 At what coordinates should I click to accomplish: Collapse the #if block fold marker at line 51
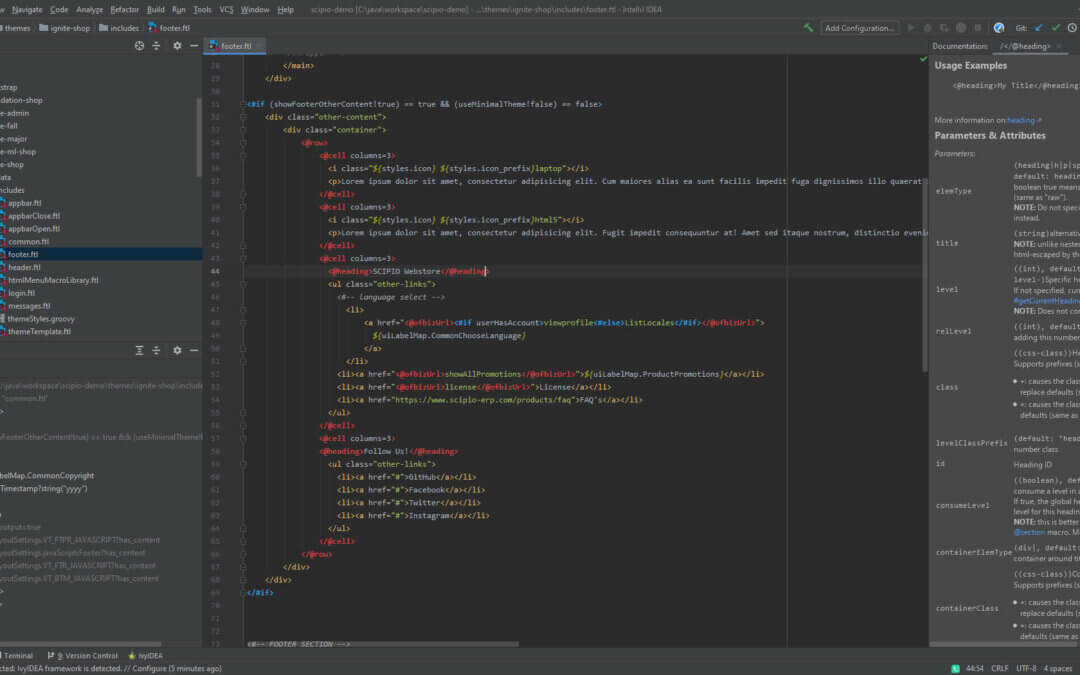point(244,104)
